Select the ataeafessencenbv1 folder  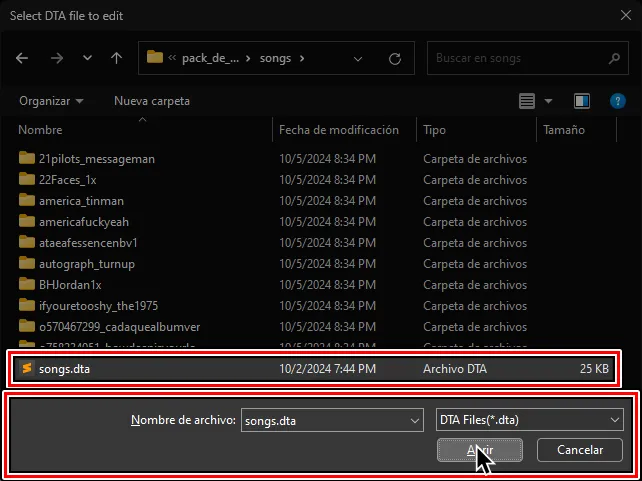click(x=88, y=243)
